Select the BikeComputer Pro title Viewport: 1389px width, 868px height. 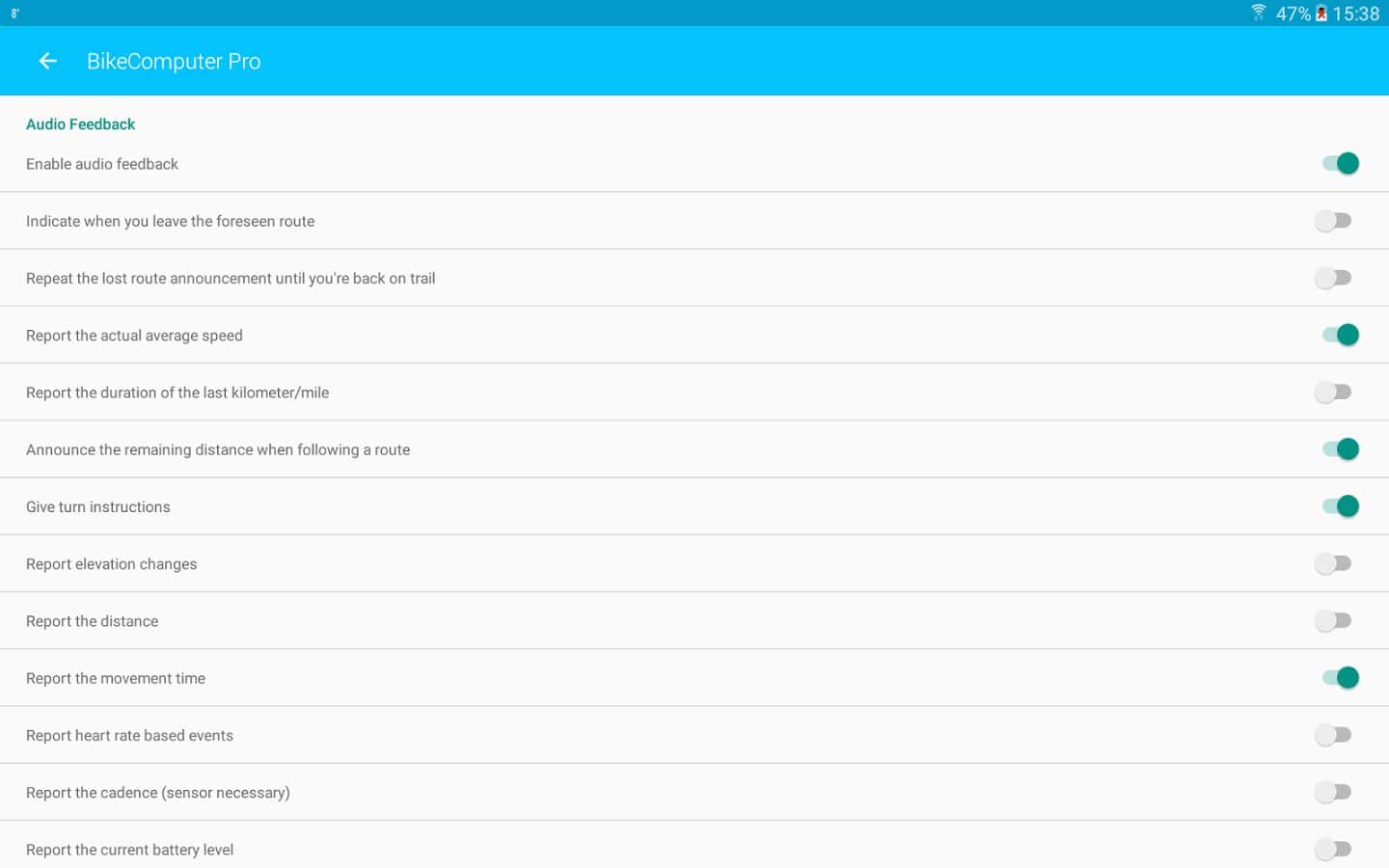point(174,62)
